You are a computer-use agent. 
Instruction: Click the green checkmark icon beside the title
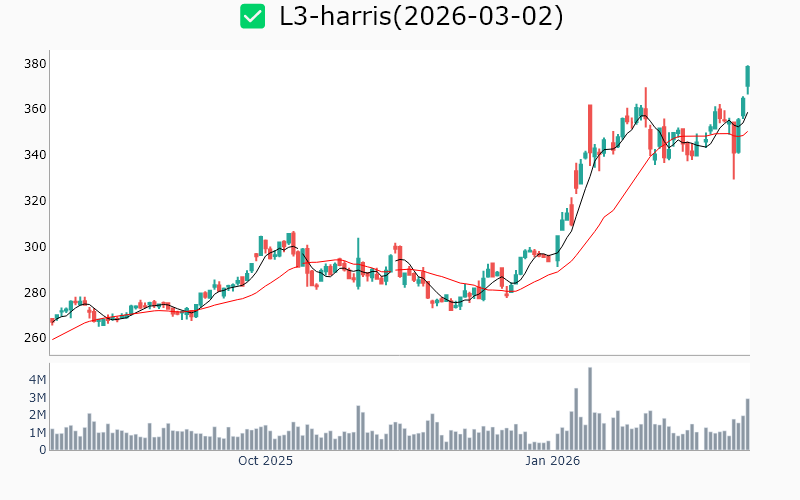click(x=253, y=16)
